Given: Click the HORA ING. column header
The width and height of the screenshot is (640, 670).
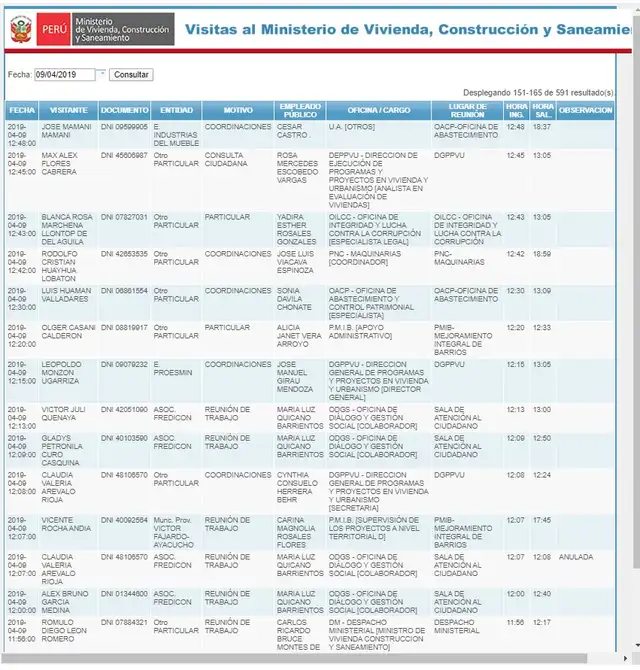Looking at the screenshot, I should click(x=517, y=110).
